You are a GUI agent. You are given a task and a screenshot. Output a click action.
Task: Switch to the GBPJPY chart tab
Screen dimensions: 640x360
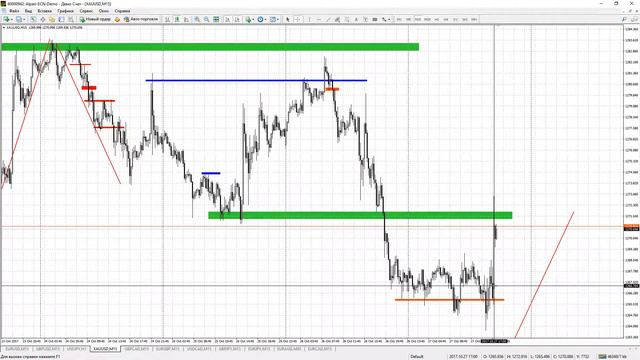(229, 349)
